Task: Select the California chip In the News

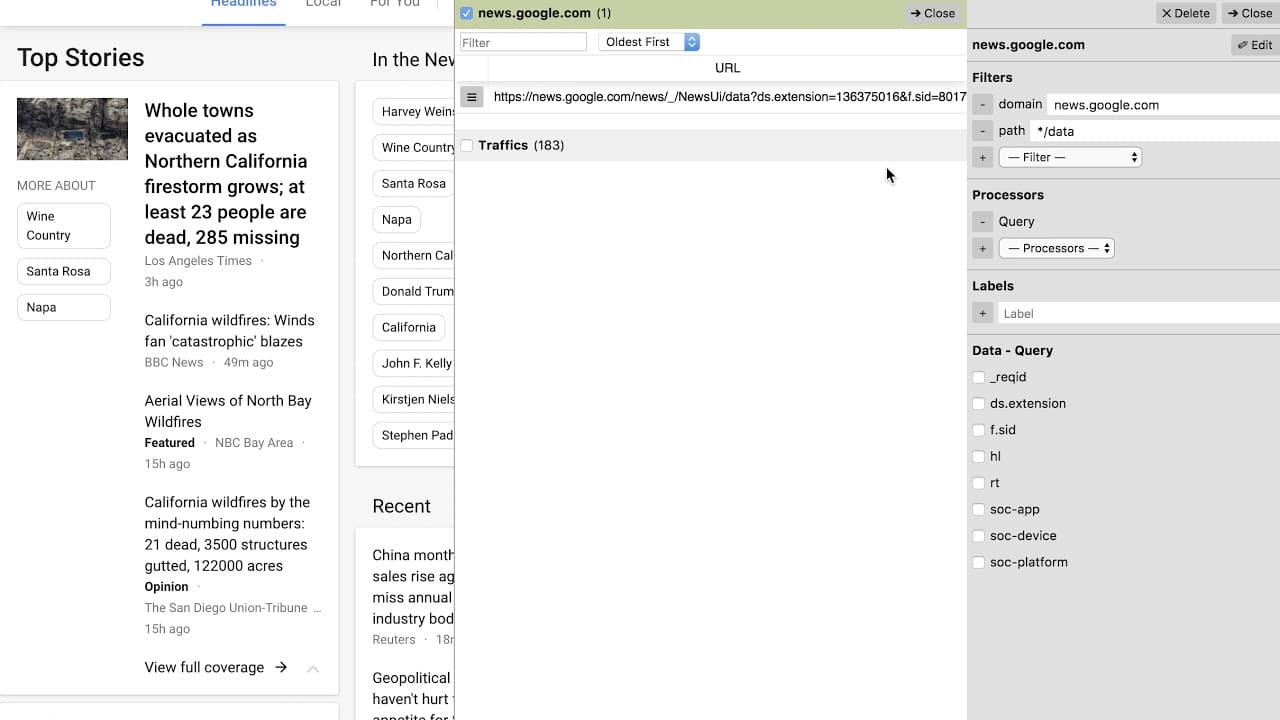Action: 409,327
